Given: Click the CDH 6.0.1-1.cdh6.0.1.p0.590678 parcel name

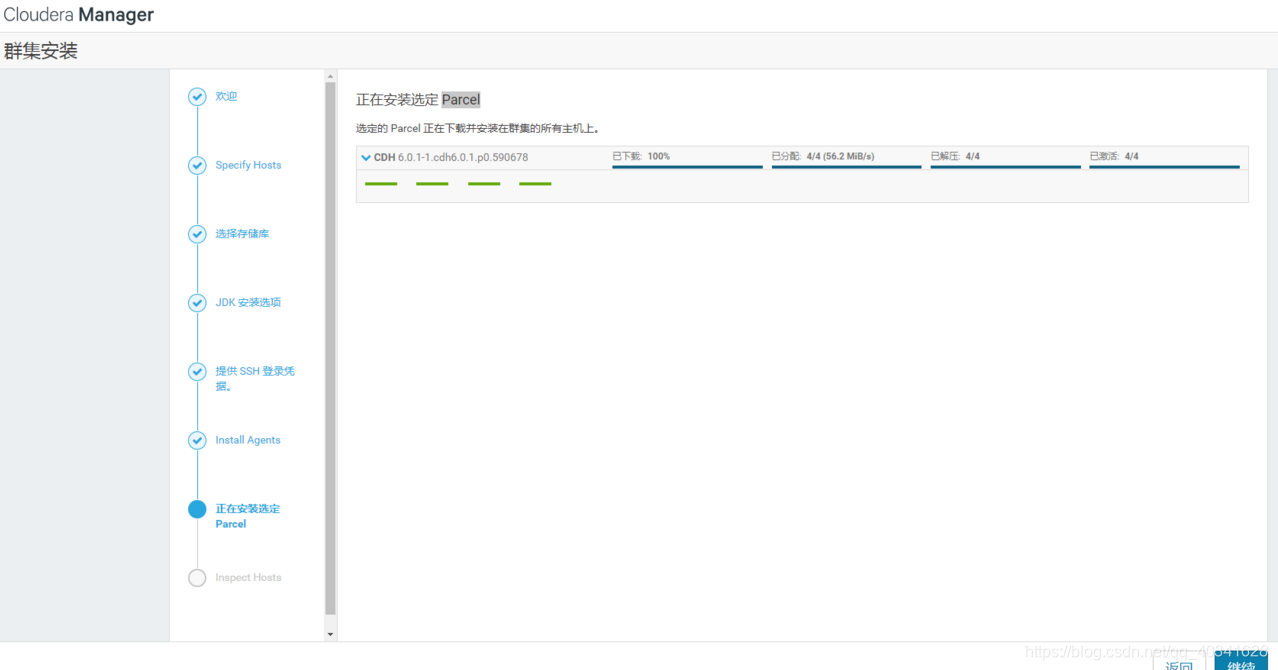Looking at the screenshot, I should [x=451, y=158].
